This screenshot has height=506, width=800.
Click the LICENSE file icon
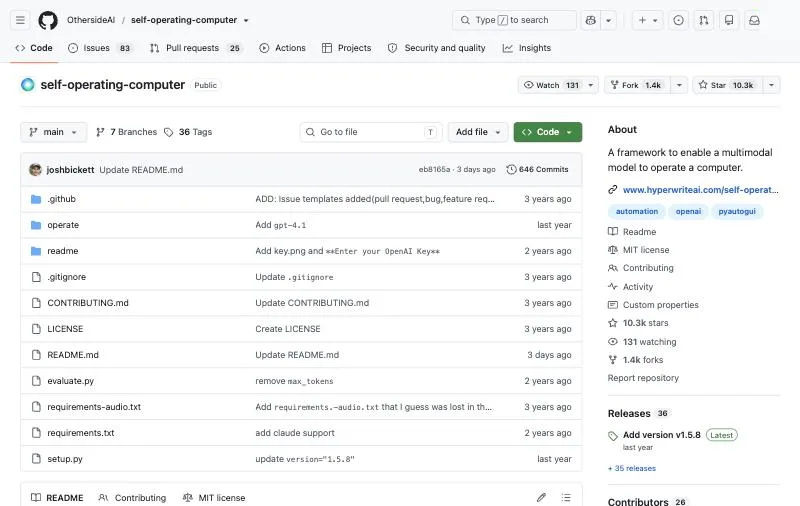(36, 329)
